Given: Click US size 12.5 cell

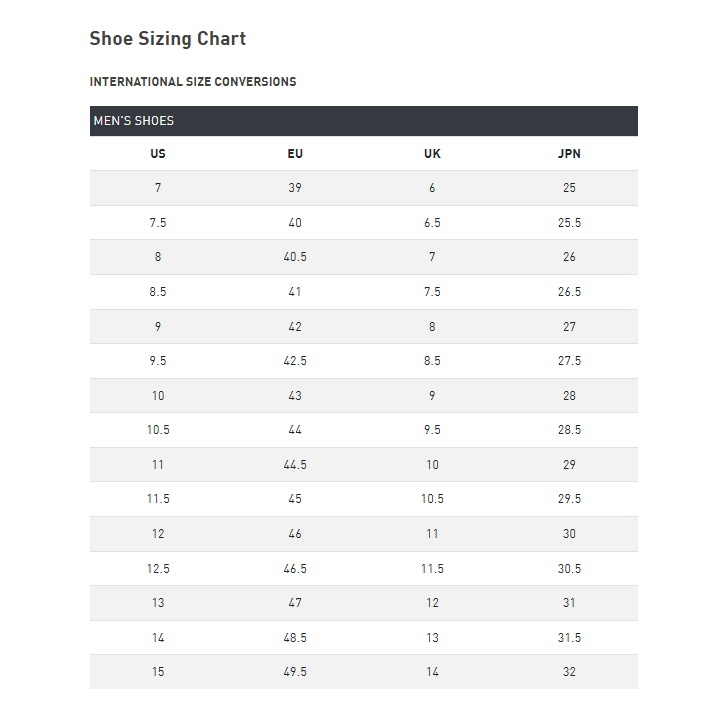Looking at the screenshot, I should click(158, 568).
